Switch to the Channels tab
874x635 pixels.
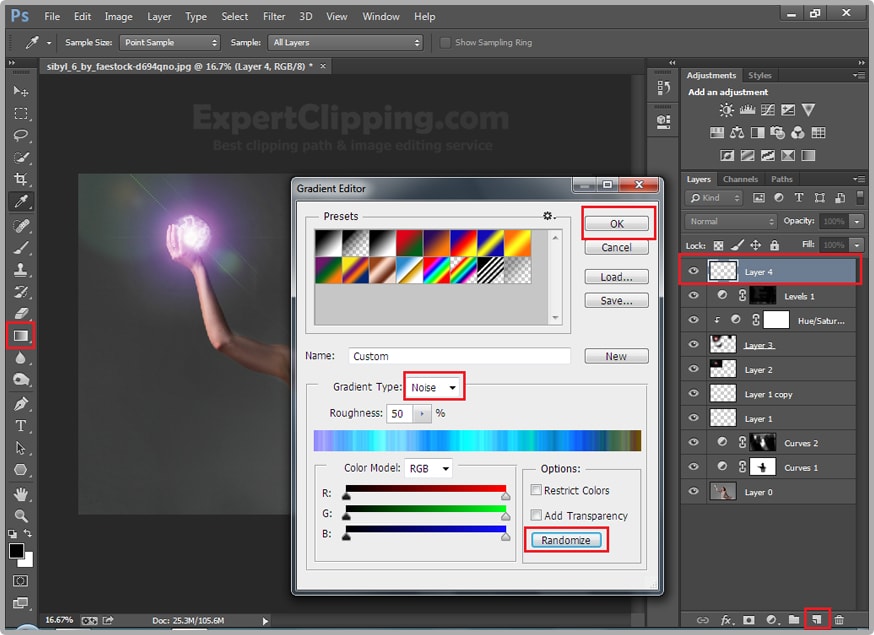[740, 179]
